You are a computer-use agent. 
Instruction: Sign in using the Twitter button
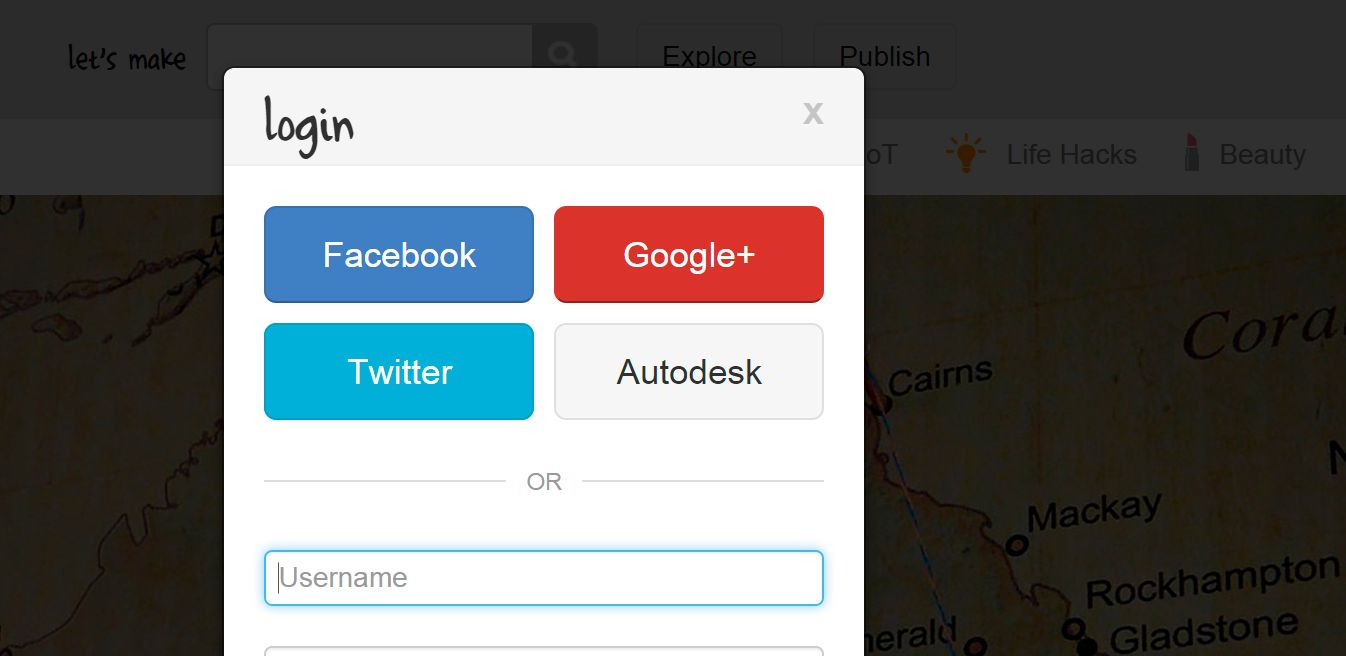click(399, 372)
